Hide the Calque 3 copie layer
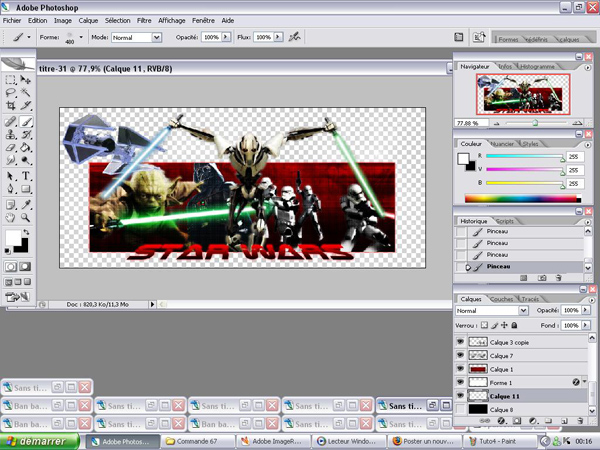 point(460,342)
